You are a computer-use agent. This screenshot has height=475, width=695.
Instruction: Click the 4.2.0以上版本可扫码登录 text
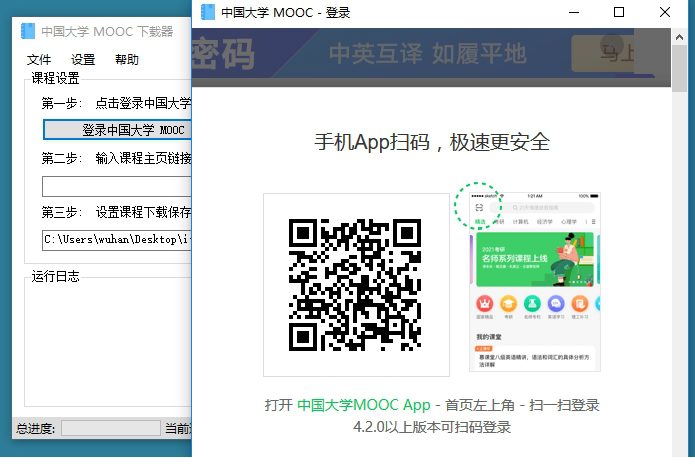(x=432, y=427)
